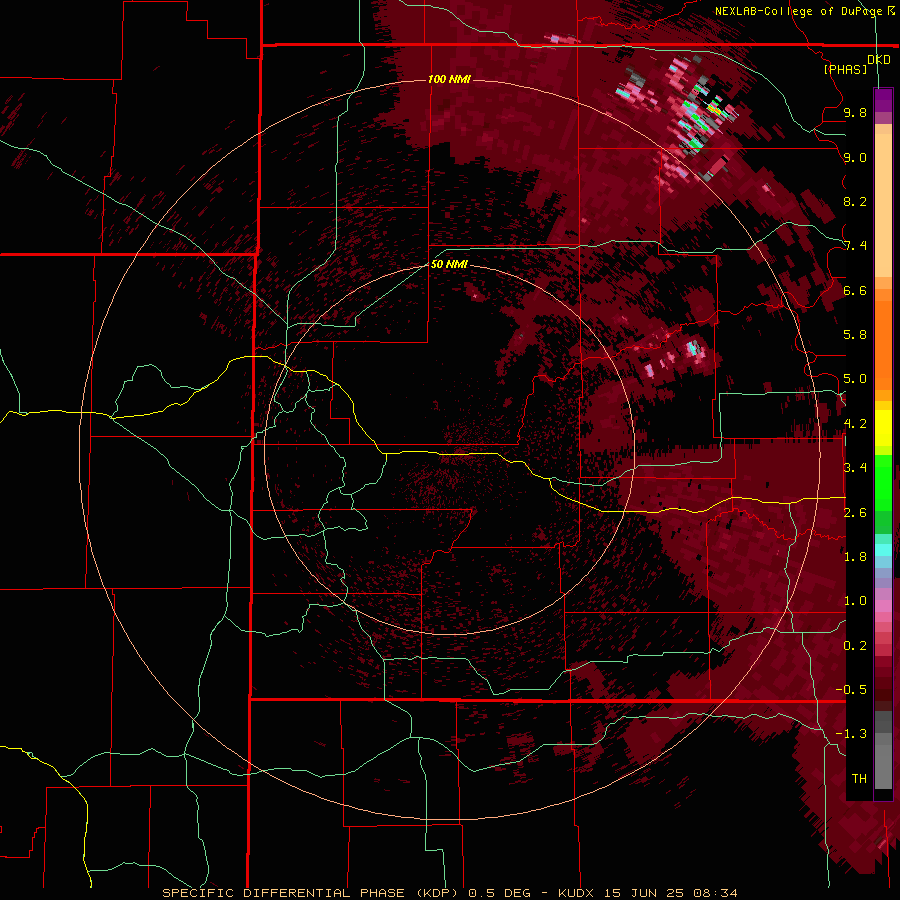This screenshot has width=900, height=900.
Task: Click the 9.8 value on the color scale
Action: click(x=855, y=112)
